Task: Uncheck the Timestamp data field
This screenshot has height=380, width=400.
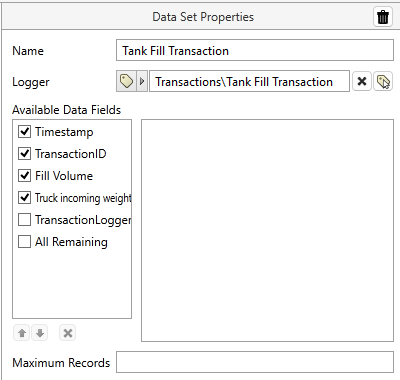Action: point(24,132)
